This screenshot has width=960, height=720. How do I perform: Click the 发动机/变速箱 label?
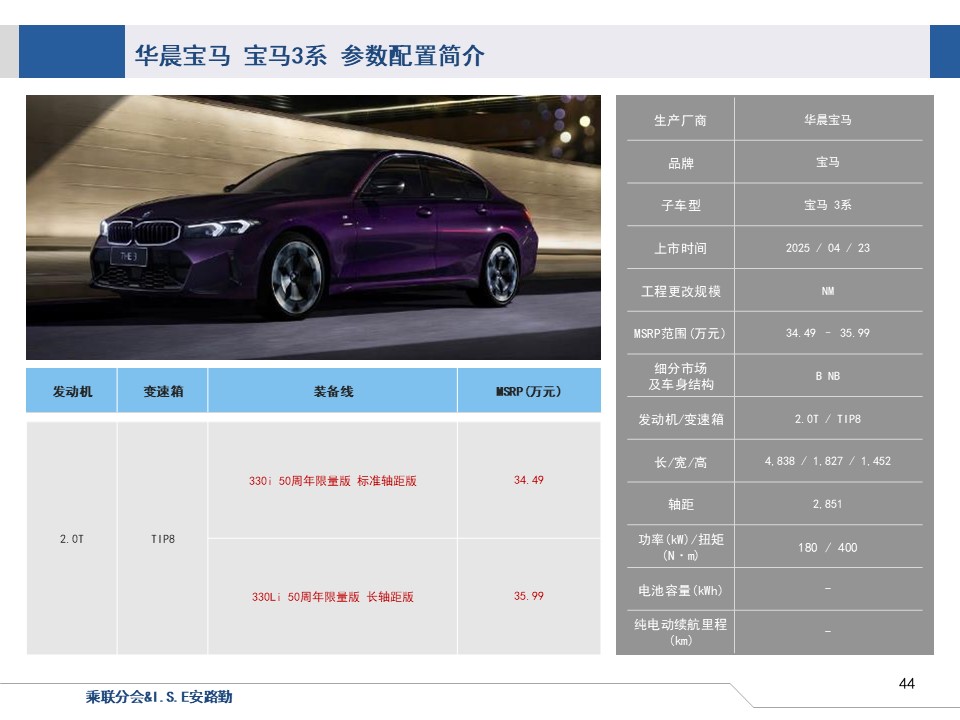(x=680, y=419)
